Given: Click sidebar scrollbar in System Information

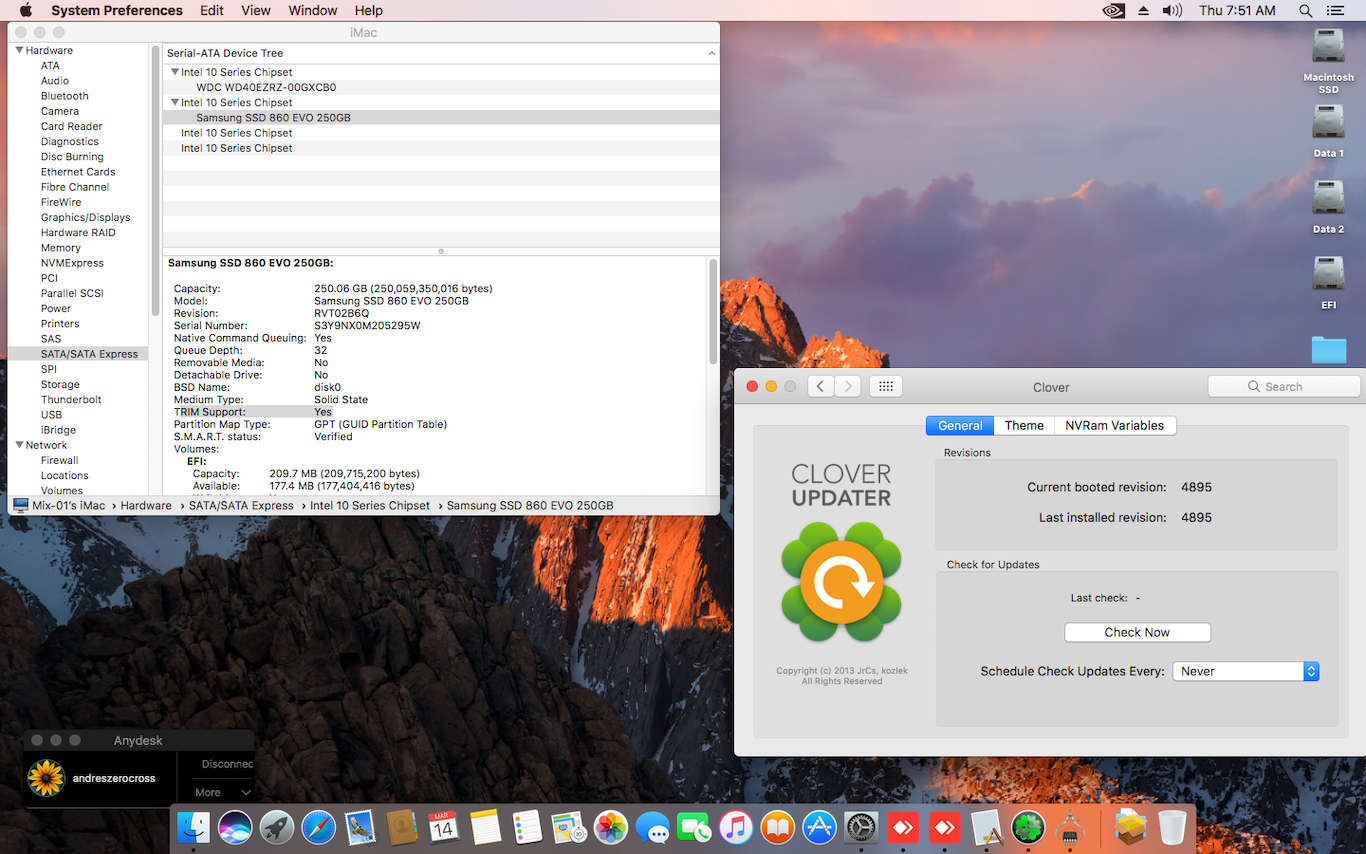Looking at the screenshot, I should coord(155,180).
